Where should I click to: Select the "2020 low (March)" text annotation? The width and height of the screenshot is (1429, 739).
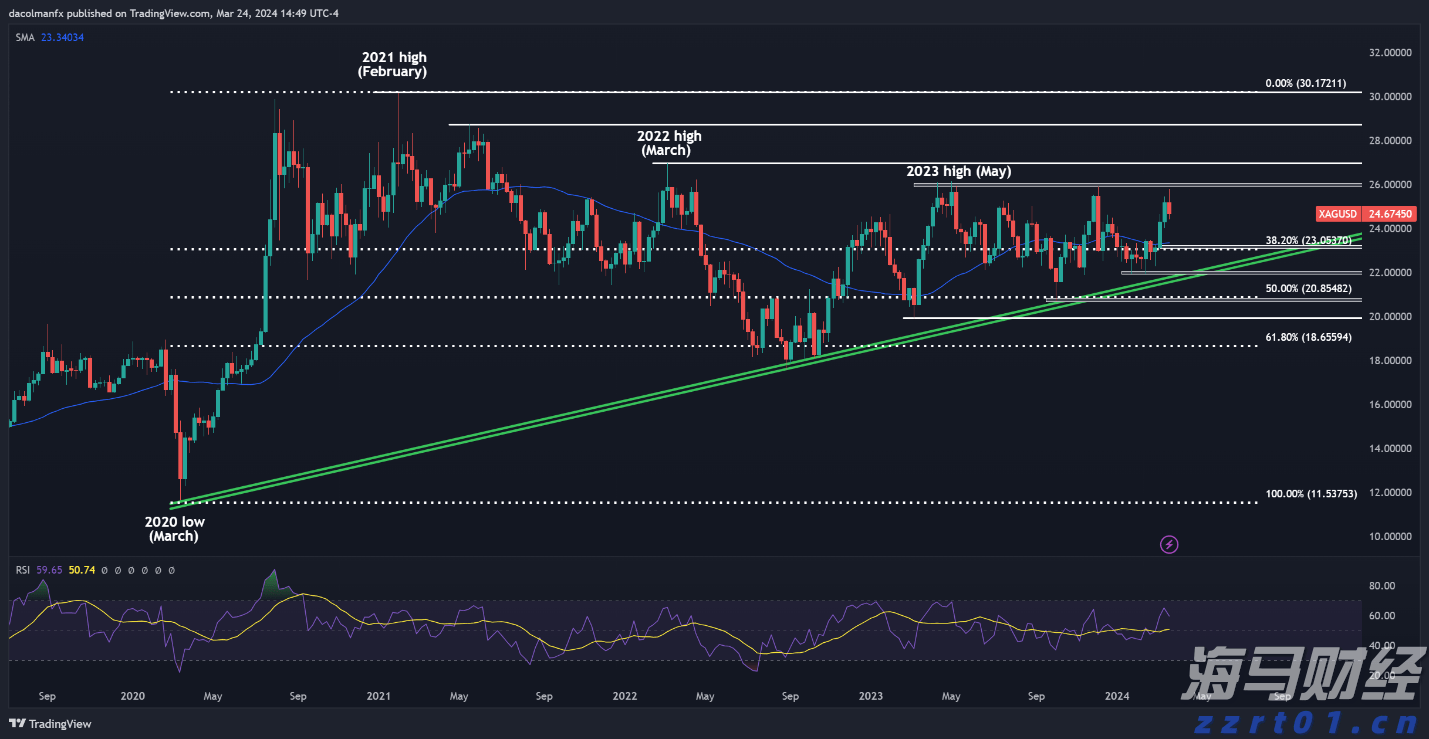tap(174, 528)
